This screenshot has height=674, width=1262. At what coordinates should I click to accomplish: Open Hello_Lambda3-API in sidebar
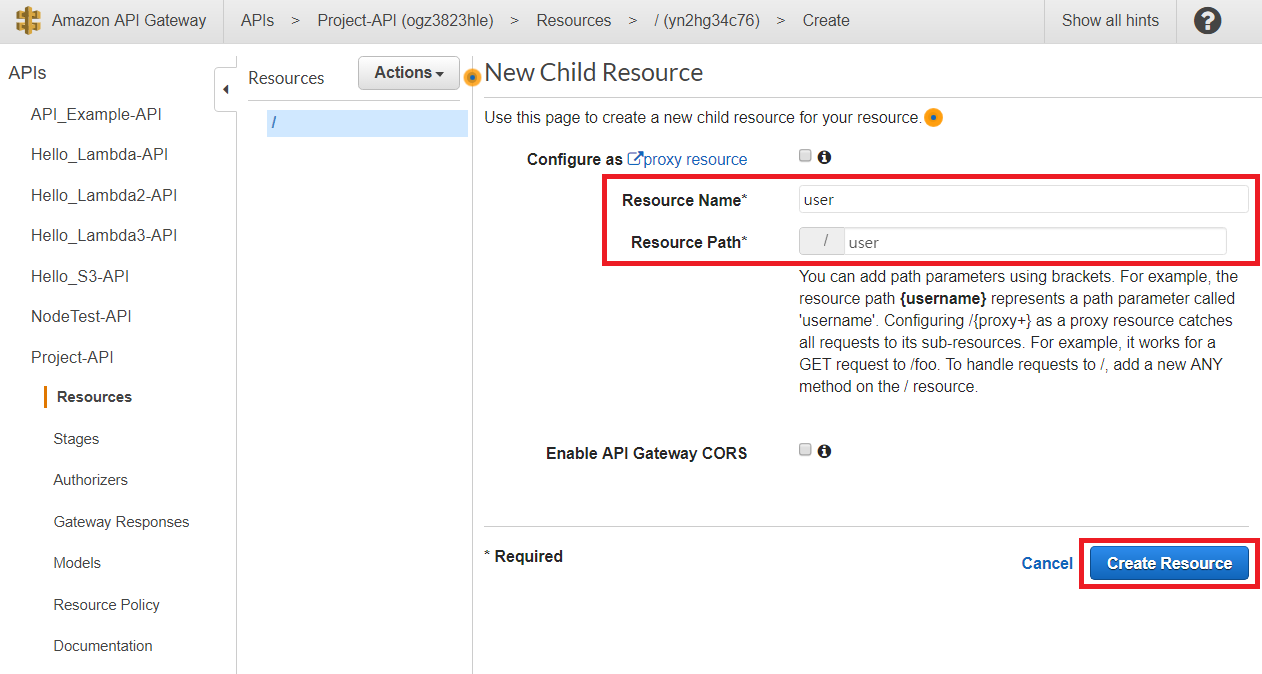[x=104, y=235]
